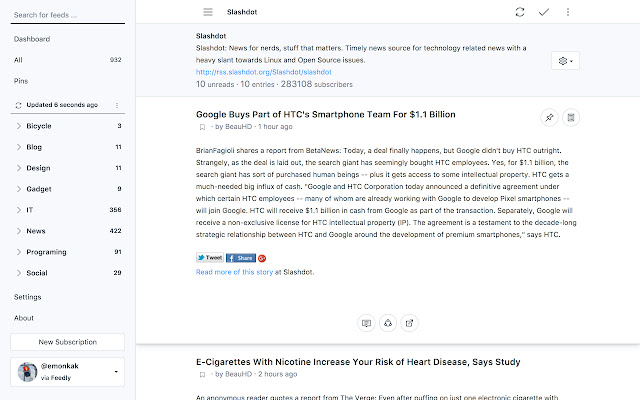Click the All unread count 932
640x400 pixels.
coord(116,60)
